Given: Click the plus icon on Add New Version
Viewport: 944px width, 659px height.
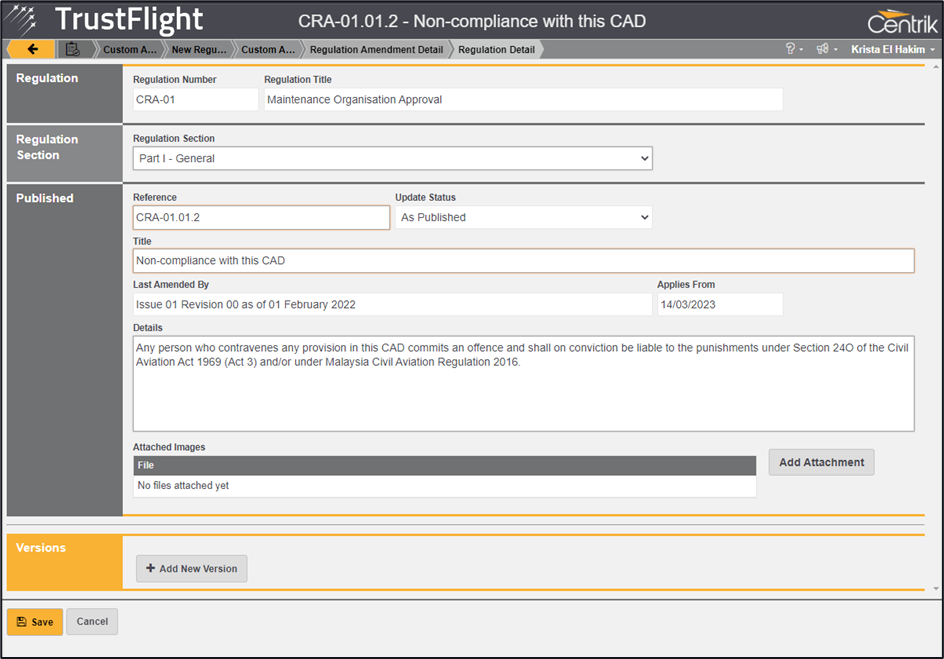Looking at the screenshot, I should tap(150, 569).
